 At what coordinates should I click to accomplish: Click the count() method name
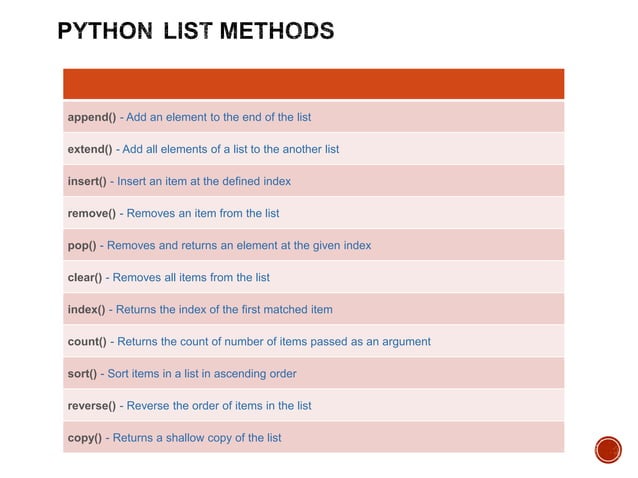87,341
